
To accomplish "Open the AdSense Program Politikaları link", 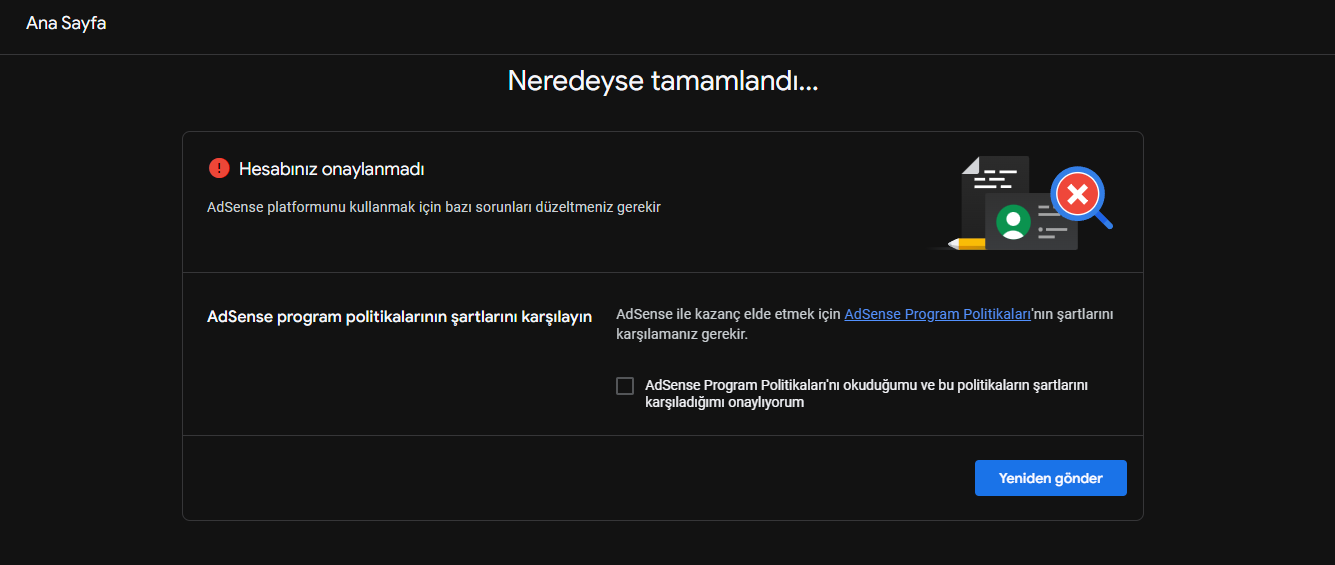I will click(937, 314).
